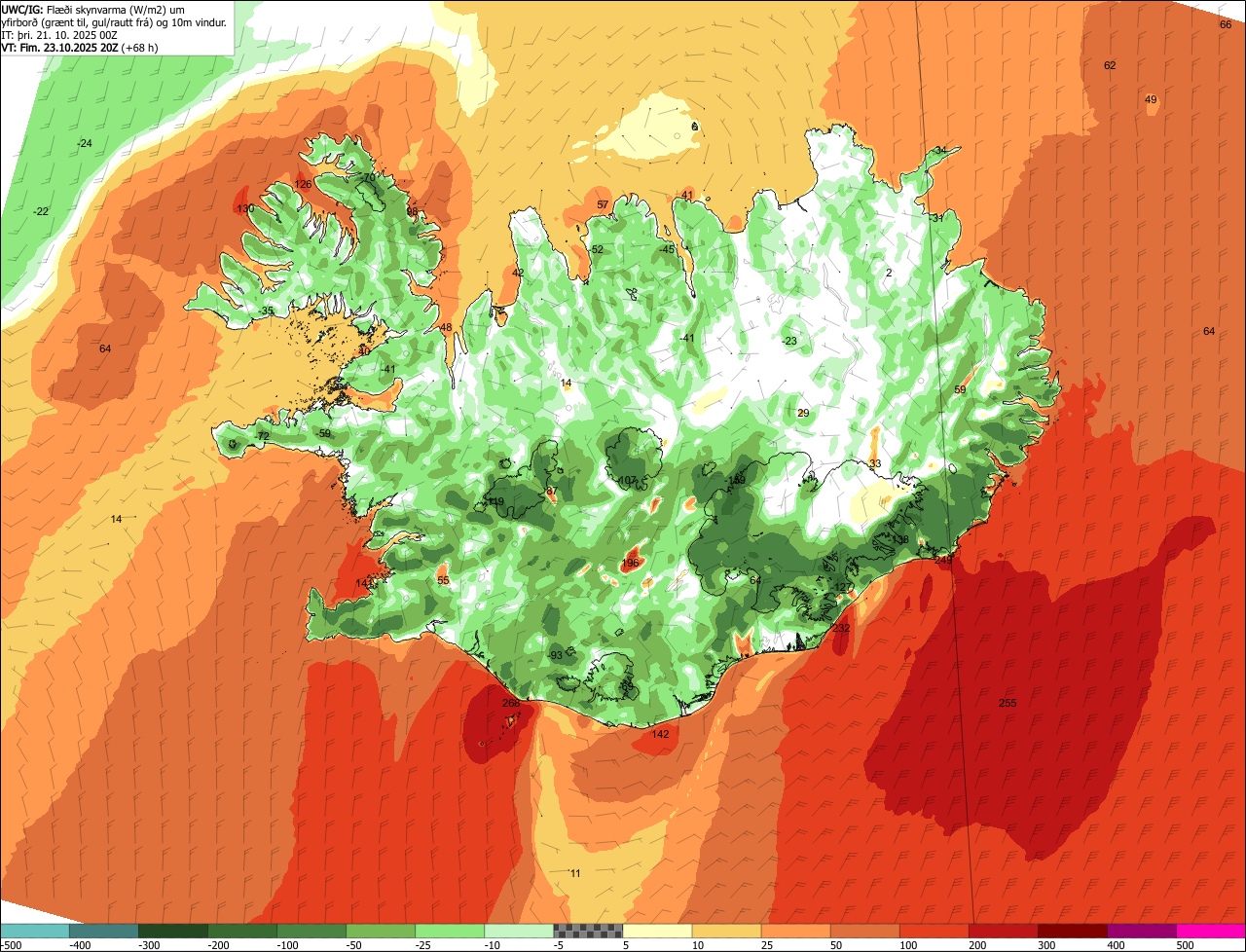The height and width of the screenshot is (952, 1246).
Task: Select the light teal legend swatch labeled -500
Action: pyautogui.click(x=35, y=931)
